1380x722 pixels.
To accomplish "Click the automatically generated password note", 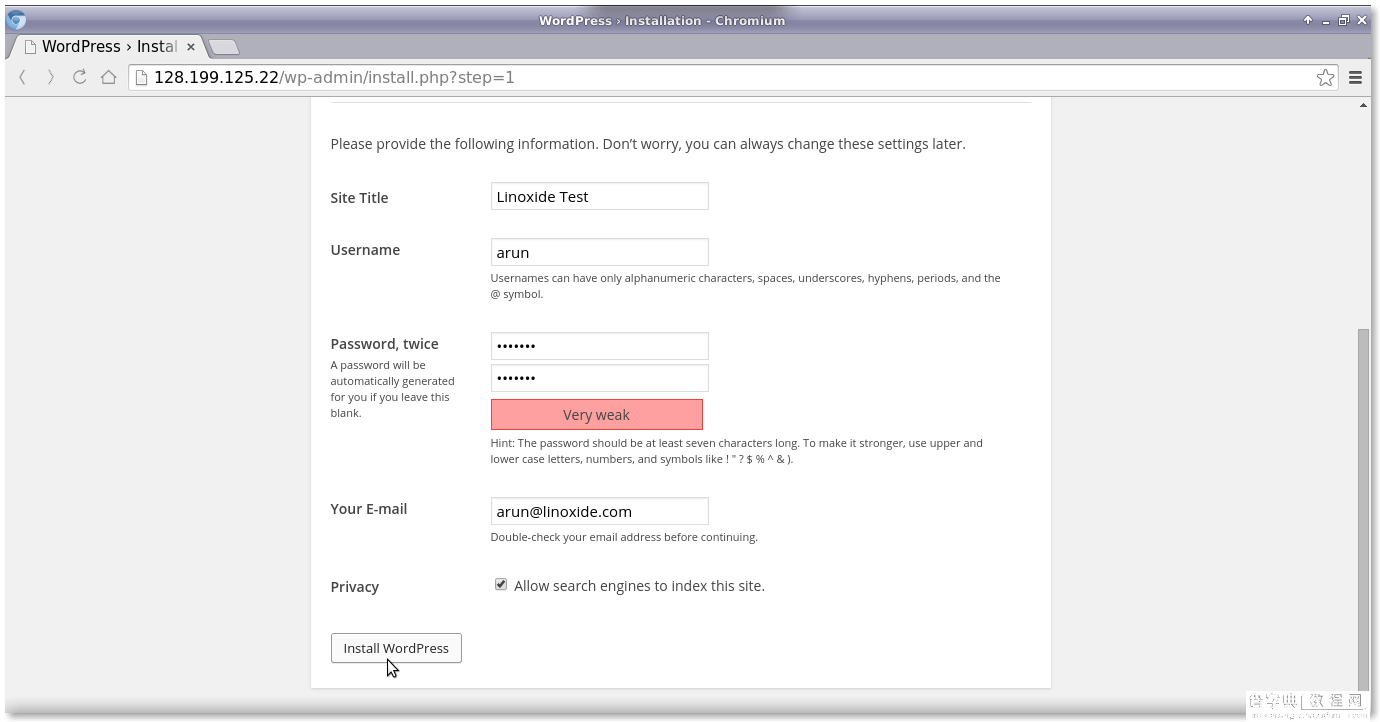I will [392, 389].
